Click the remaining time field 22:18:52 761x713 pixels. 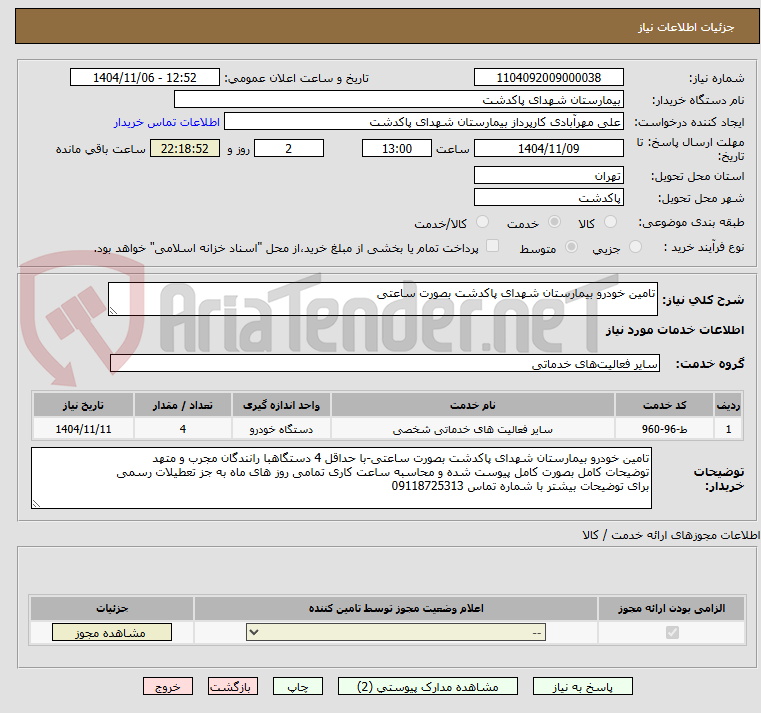(185, 149)
